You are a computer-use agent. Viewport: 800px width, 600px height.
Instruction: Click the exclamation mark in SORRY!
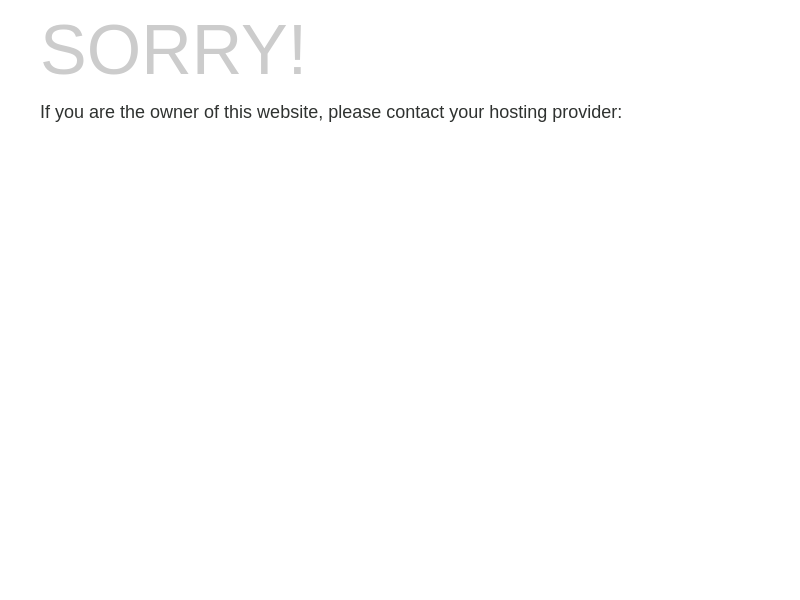click(x=297, y=49)
